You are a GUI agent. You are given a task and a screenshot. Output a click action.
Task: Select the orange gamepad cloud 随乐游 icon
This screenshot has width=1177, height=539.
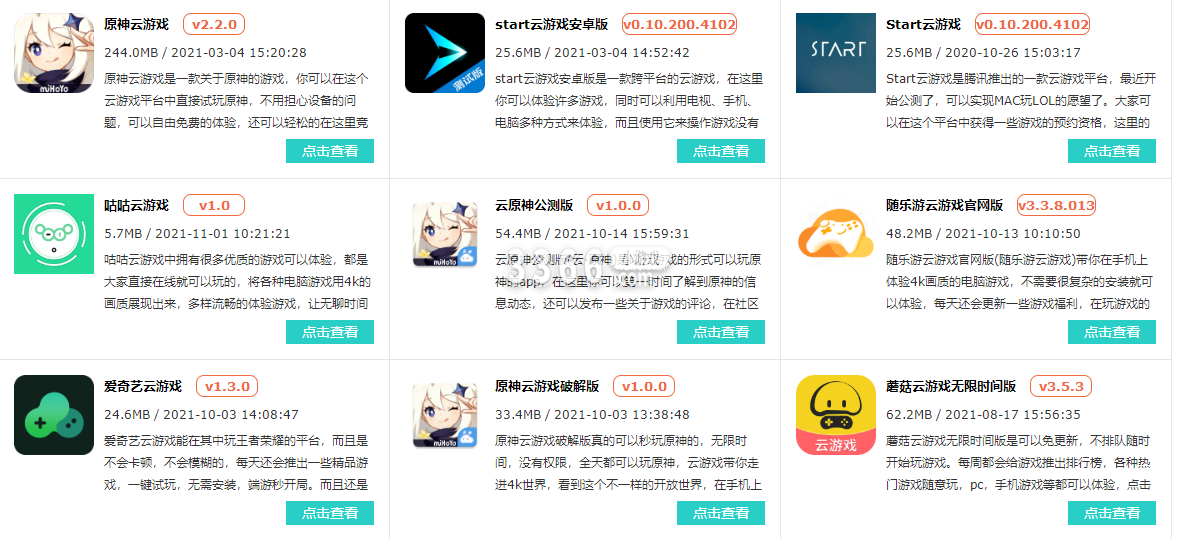(x=835, y=231)
